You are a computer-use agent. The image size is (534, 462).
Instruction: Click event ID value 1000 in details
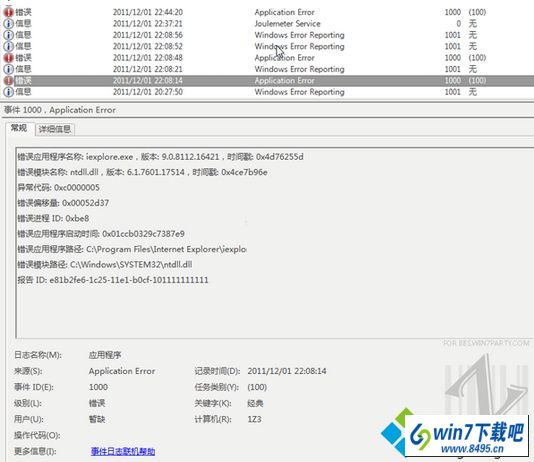(98, 387)
